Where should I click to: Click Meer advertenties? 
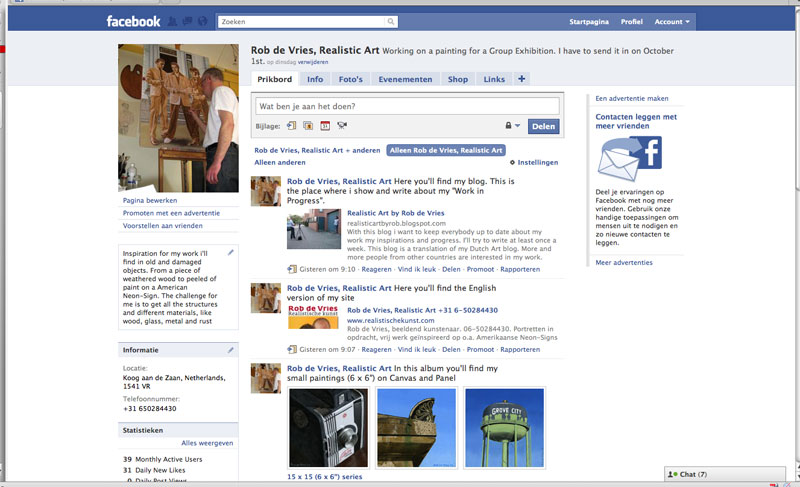click(x=624, y=263)
